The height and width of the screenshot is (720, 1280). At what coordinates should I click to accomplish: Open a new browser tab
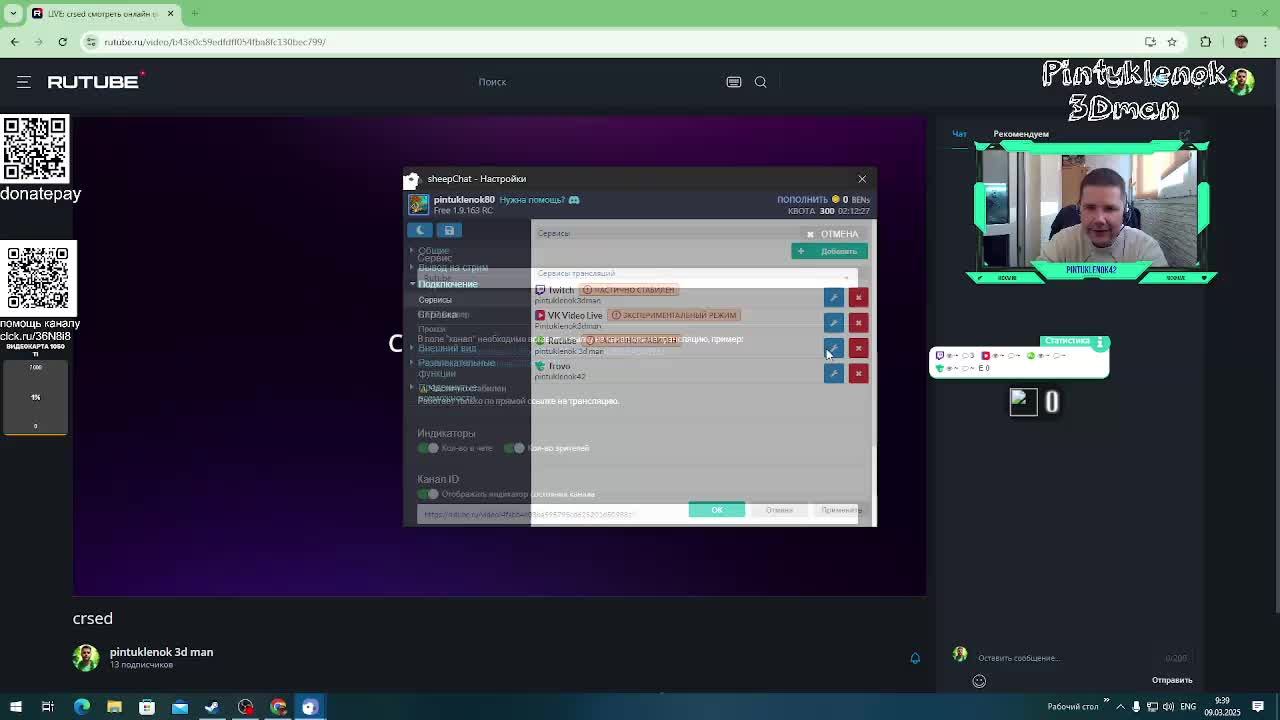point(195,13)
